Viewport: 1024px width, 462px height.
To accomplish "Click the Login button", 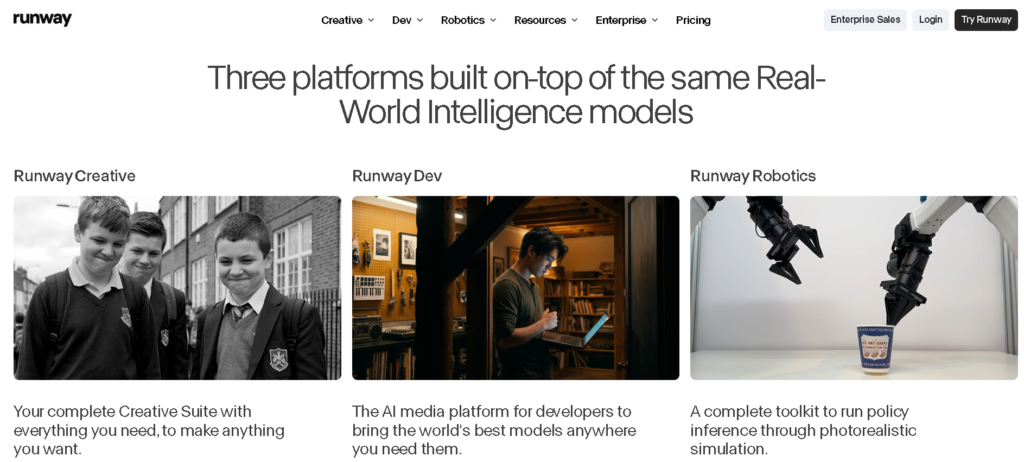I will pos(931,20).
